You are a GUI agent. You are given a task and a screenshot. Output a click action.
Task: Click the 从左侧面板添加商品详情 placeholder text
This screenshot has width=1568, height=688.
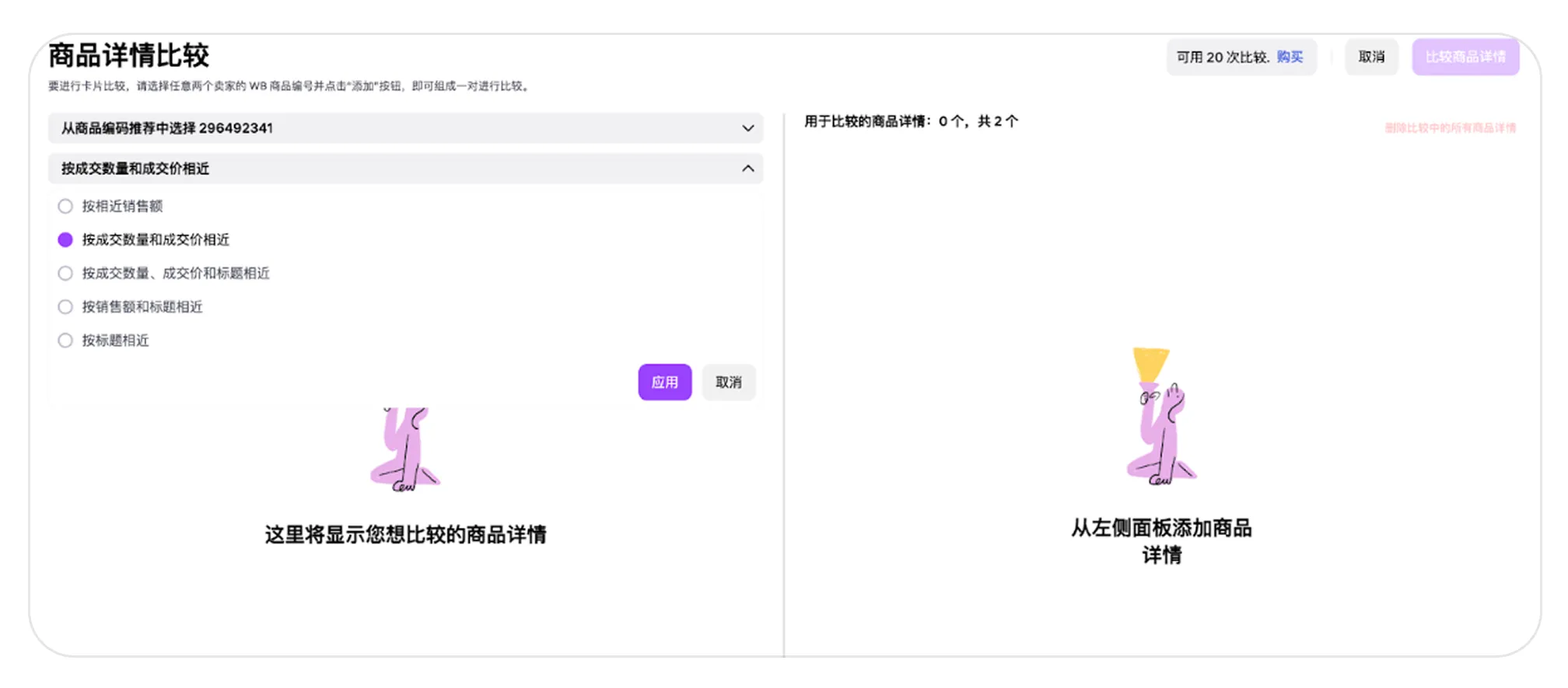point(1161,541)
